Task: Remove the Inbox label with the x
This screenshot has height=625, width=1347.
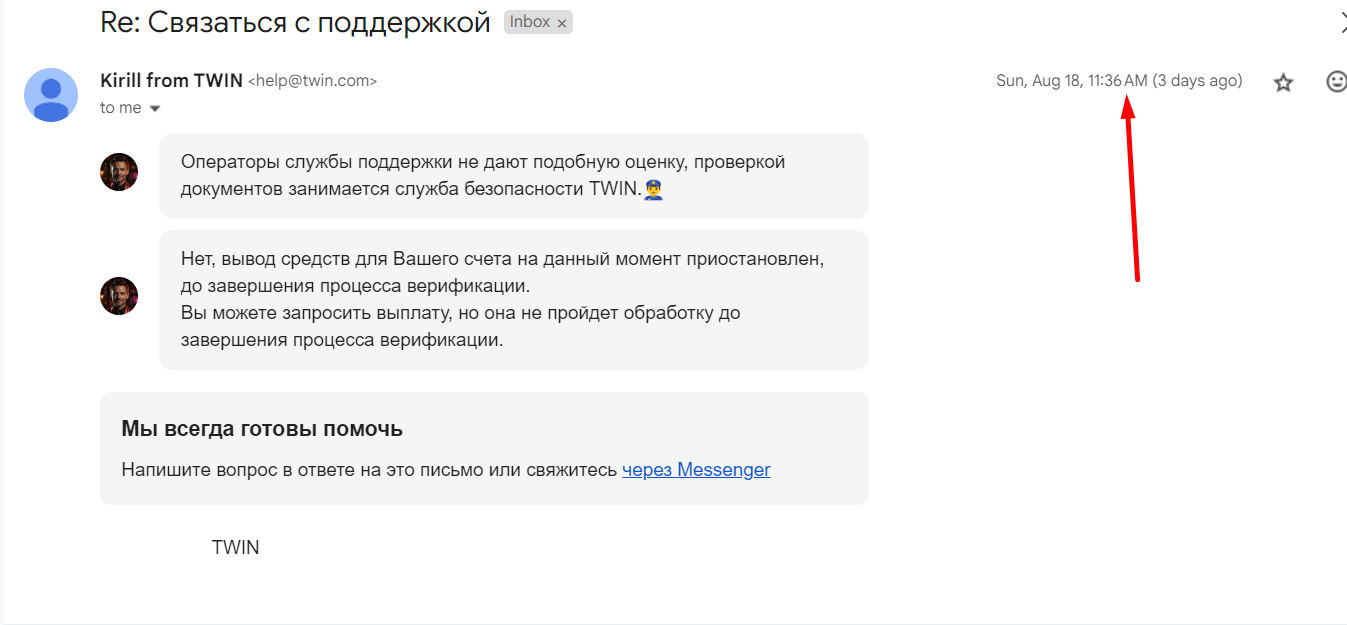Action: click(x=562, y=23)
